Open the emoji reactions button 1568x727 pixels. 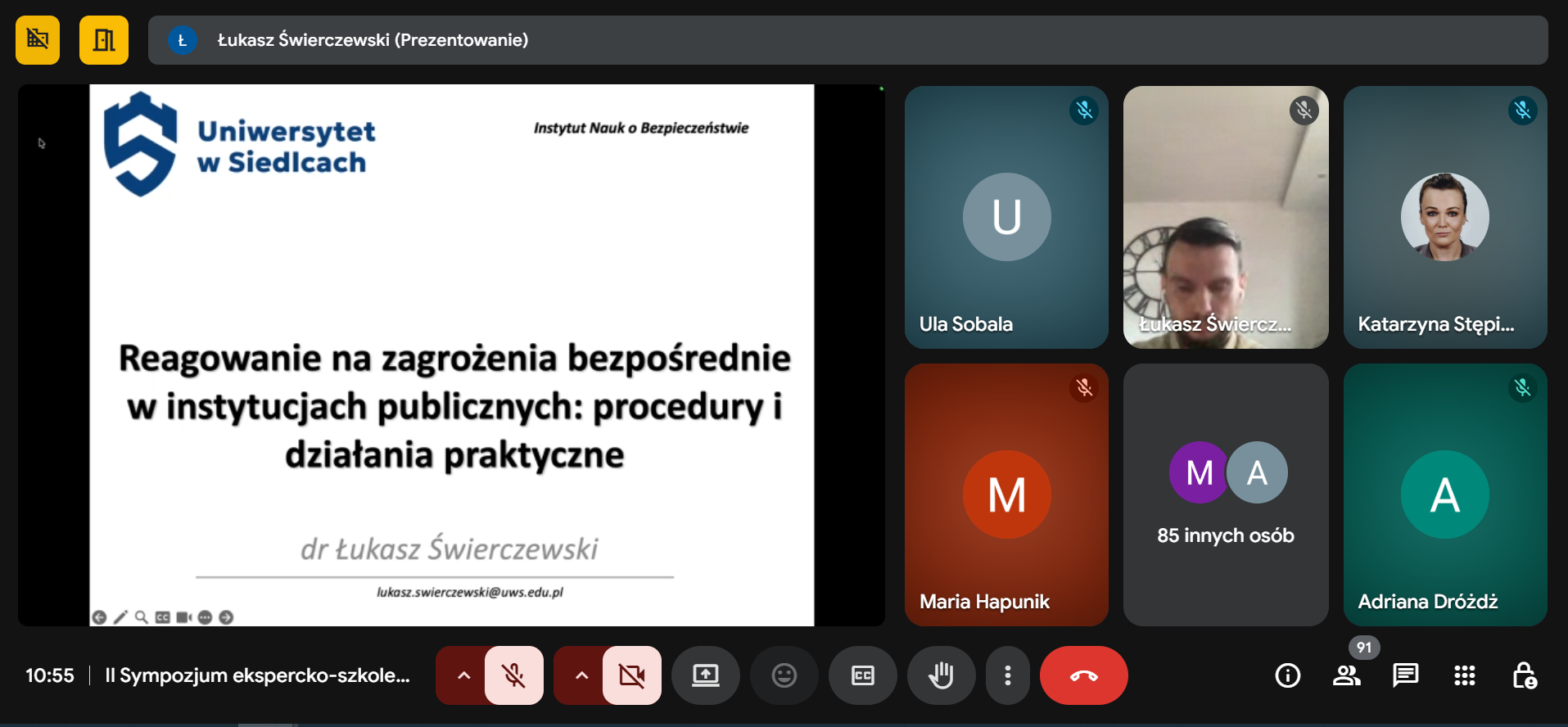[x=784, y=675]
